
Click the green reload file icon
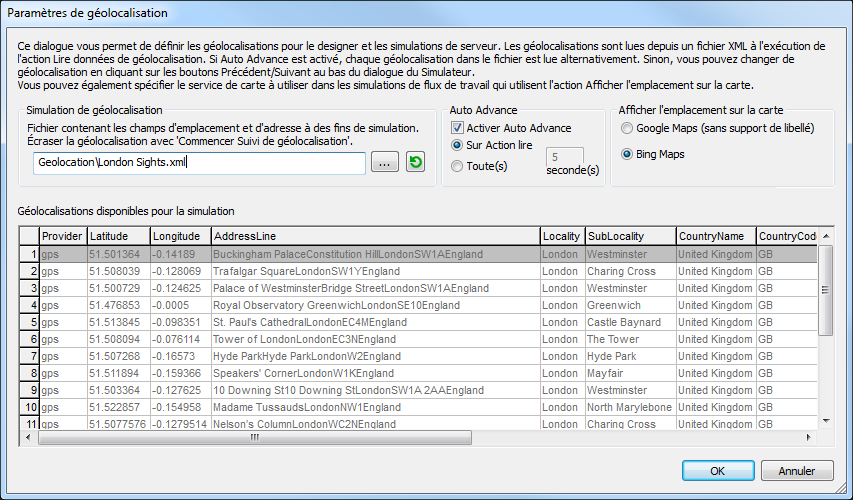415,162
